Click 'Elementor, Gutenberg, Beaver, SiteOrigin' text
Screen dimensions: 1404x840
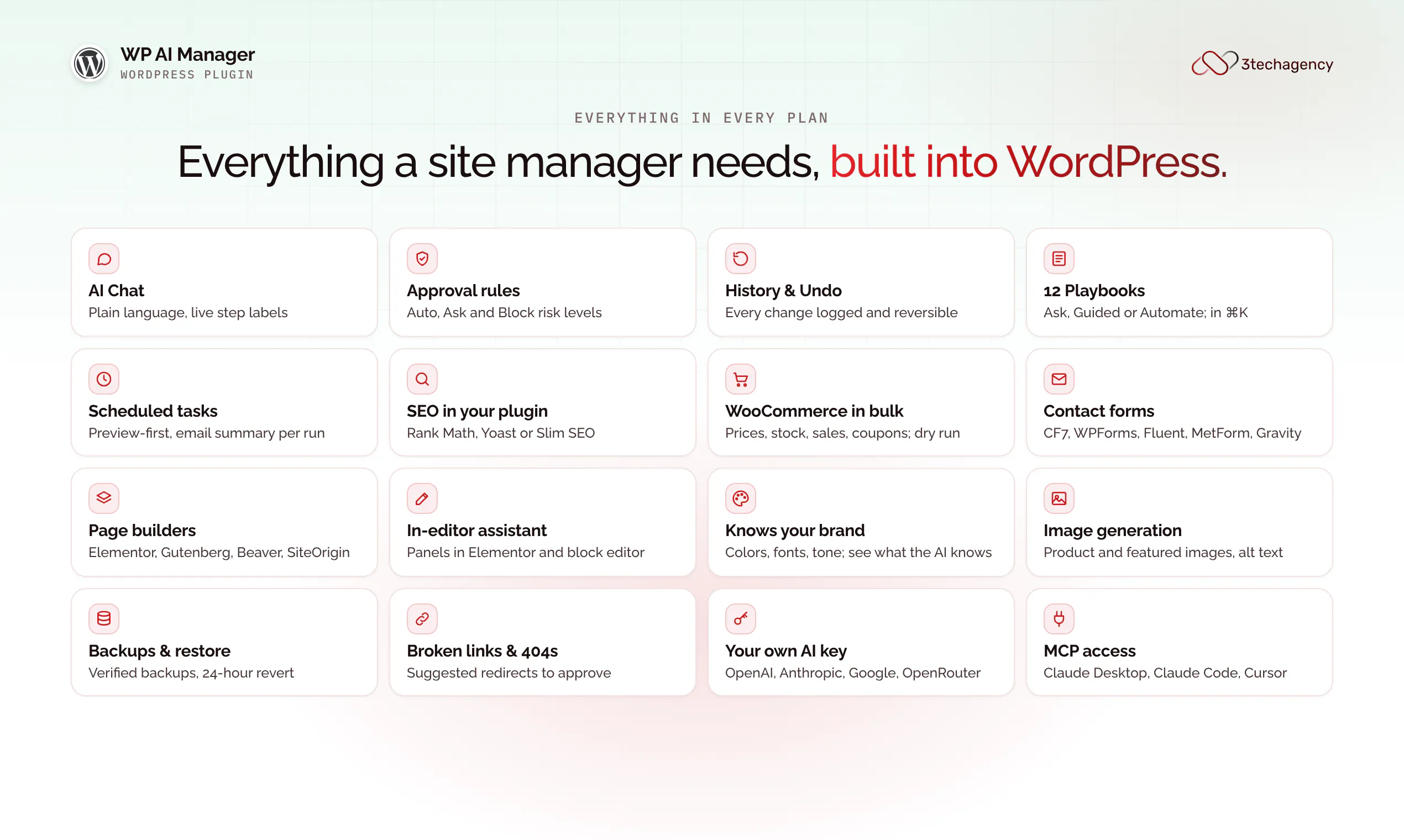[219, 553]
